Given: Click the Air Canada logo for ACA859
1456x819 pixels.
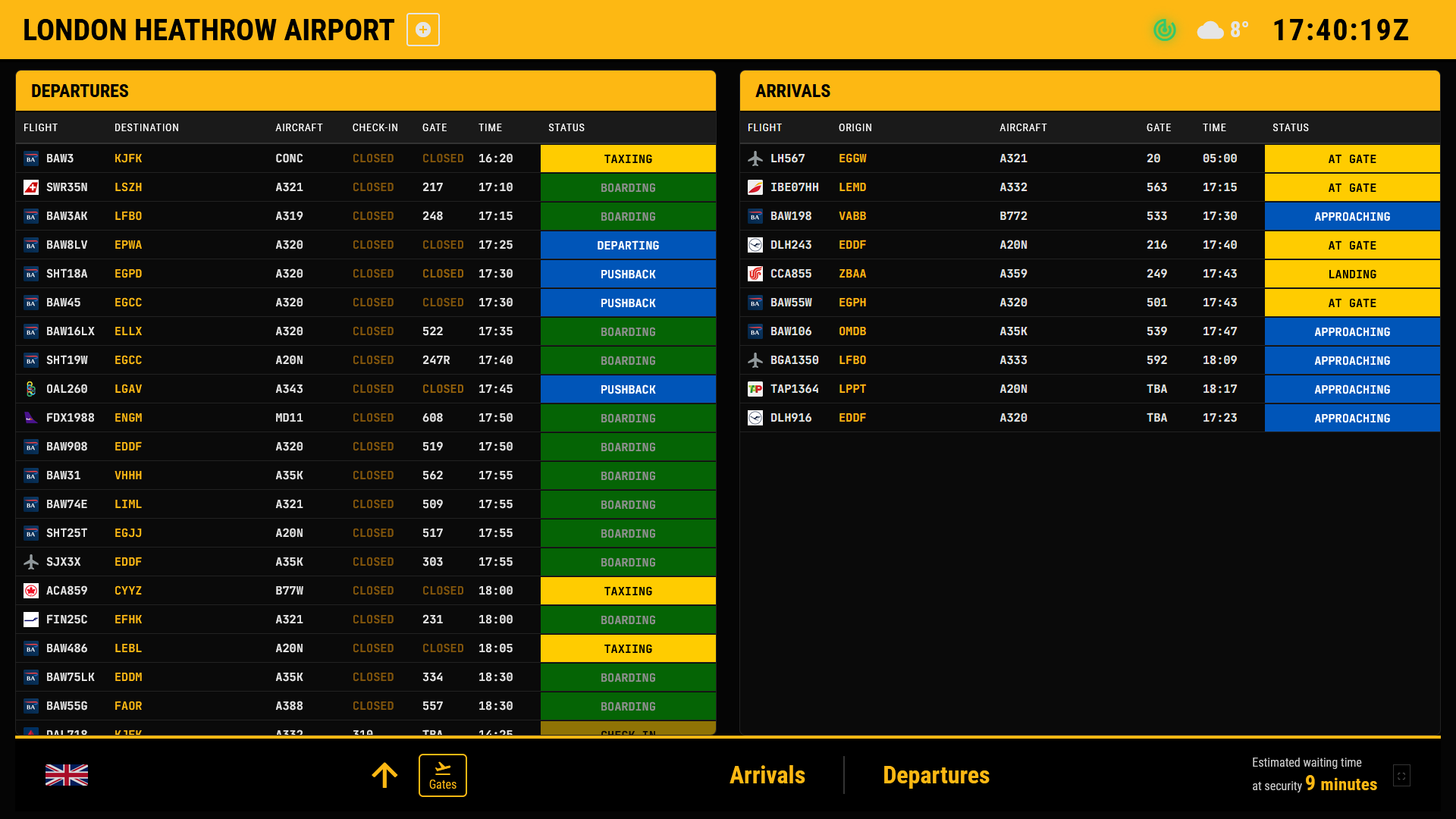Looking at the screenshot, I should 31,591.
